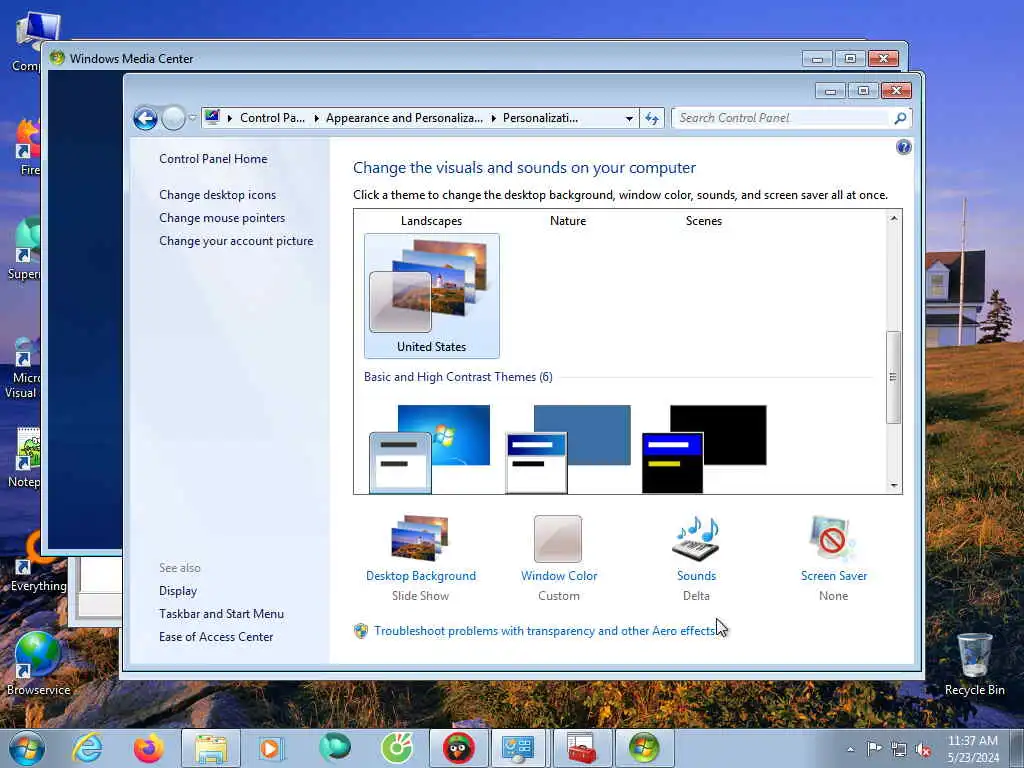This screenshot has width=1024, height=768.
Task: Click the Back arrow in Control Panel
Action: (x=145, y=118)
